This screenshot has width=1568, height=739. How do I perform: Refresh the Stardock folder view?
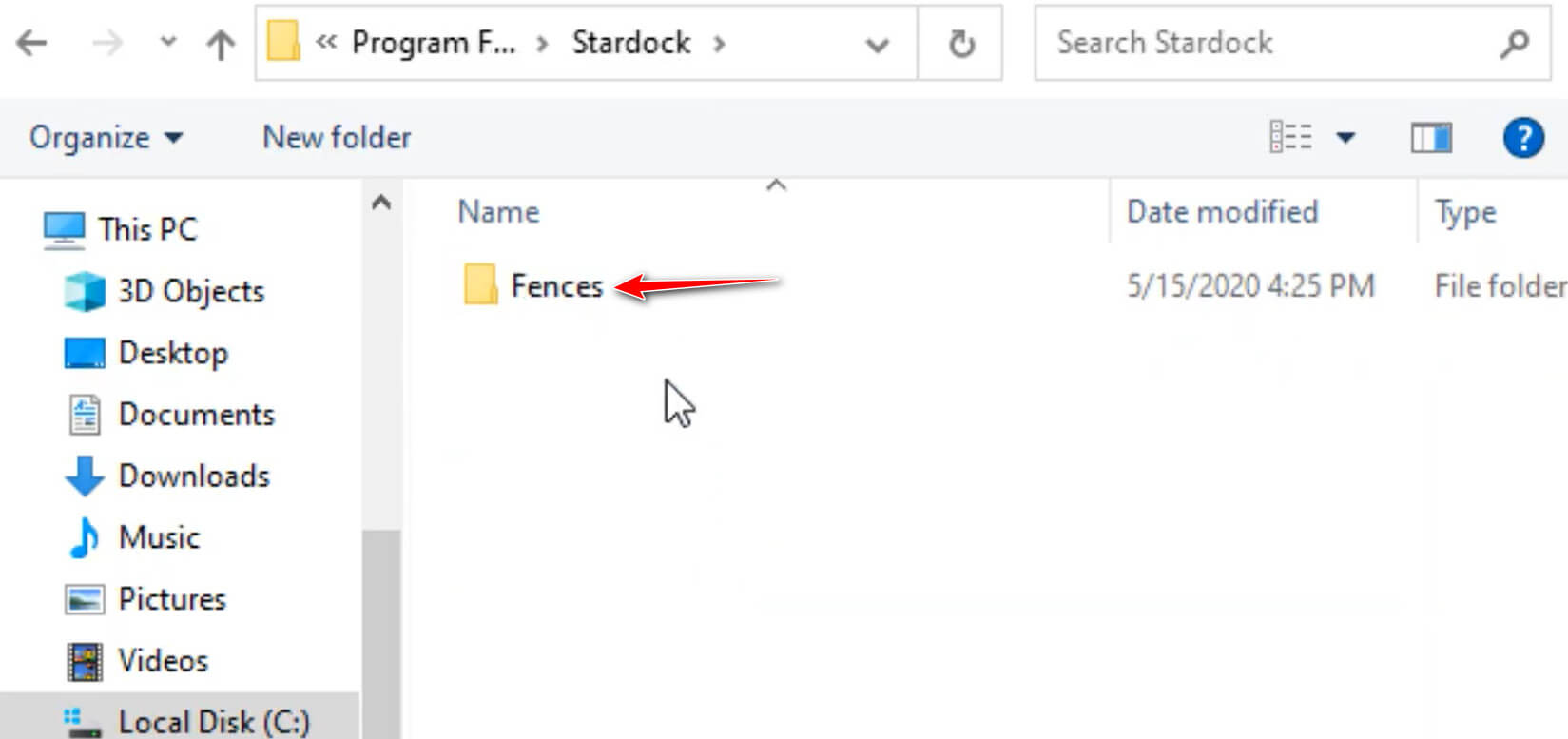coord(961,44)
